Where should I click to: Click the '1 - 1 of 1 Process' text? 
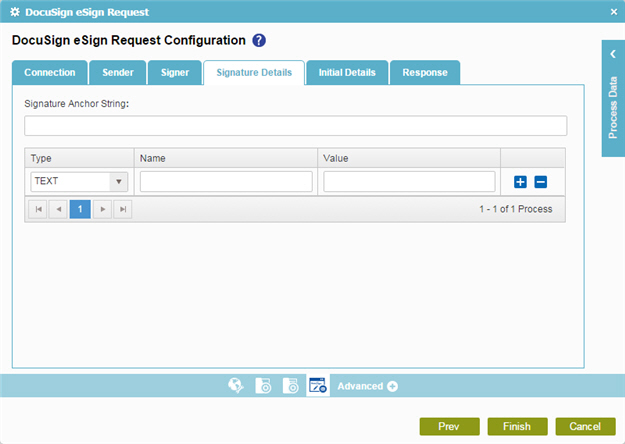click(516, 209)
